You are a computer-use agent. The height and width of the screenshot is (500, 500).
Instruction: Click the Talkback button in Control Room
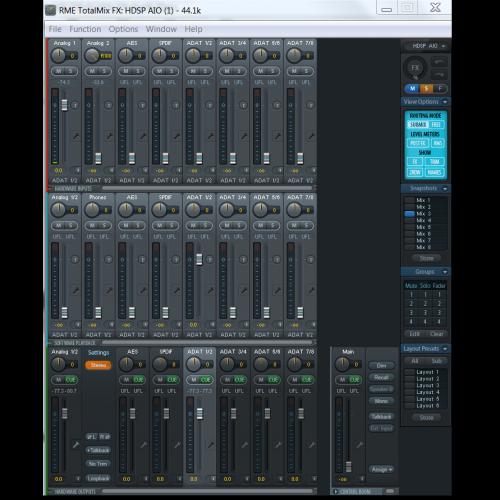point(381,417)
